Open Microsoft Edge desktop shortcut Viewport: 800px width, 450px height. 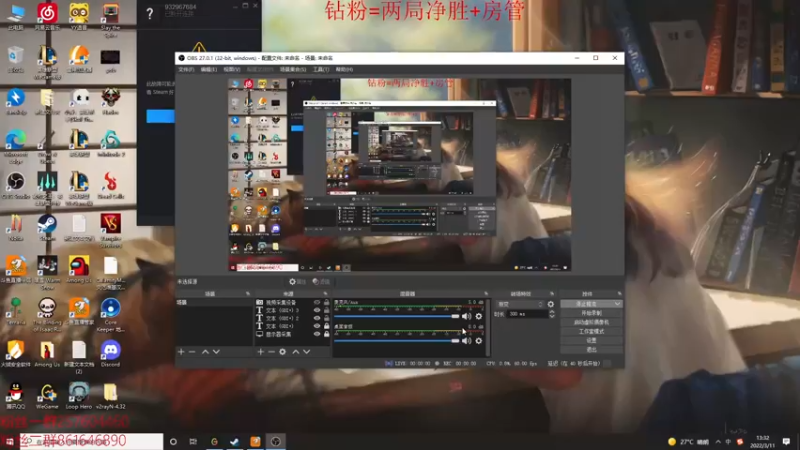coord(16,146)
